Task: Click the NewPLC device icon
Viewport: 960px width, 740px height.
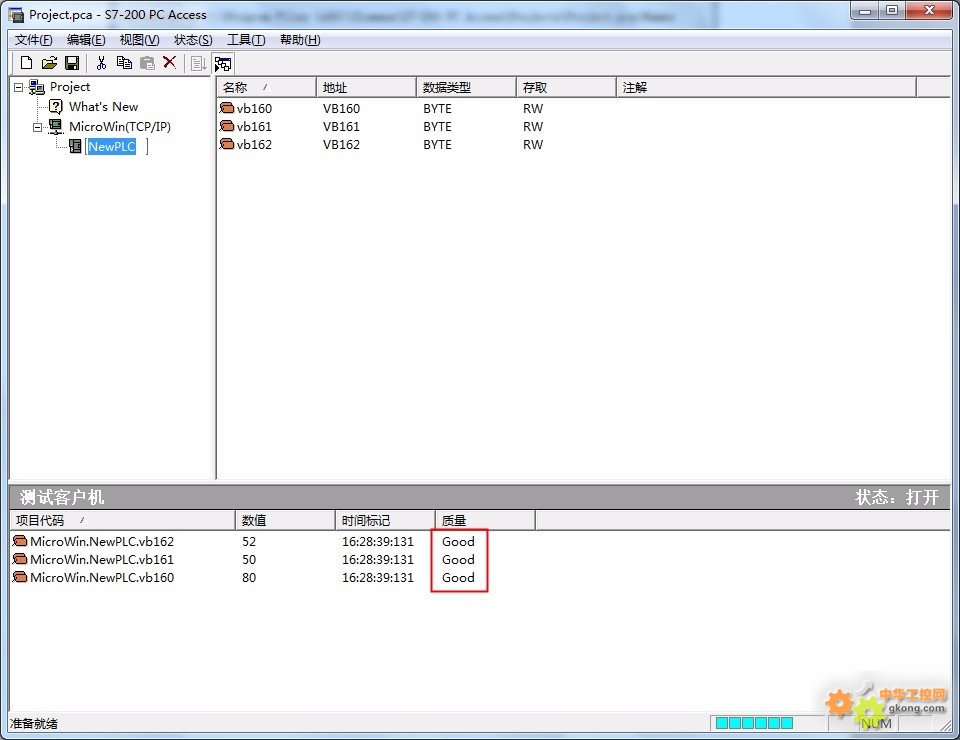Action: [75, 146]
